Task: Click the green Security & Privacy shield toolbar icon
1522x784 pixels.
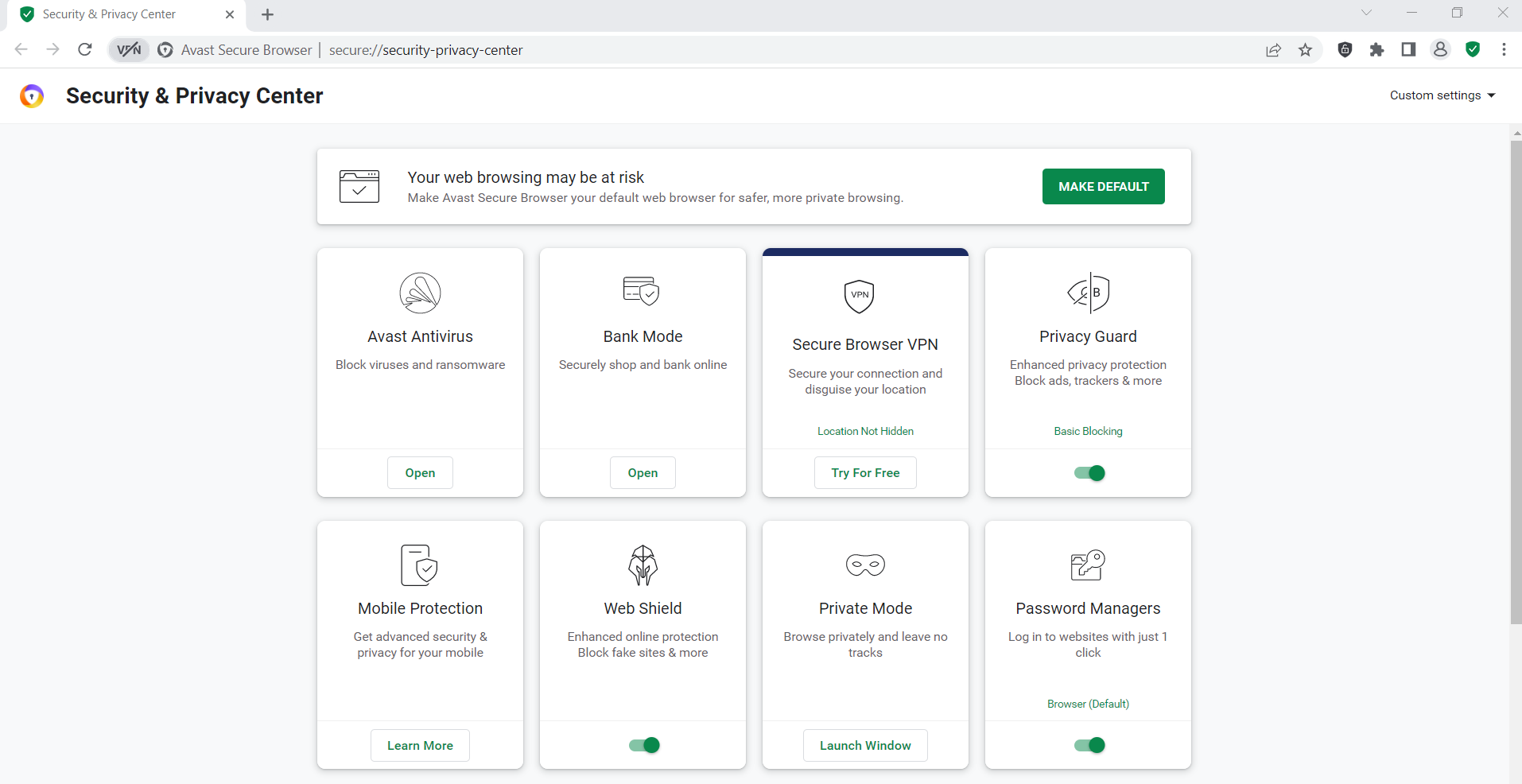Action: coord(1473,49)
